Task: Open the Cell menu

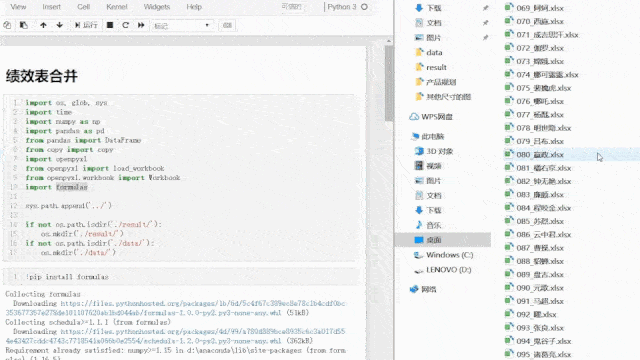Action: tap(84, 7)
